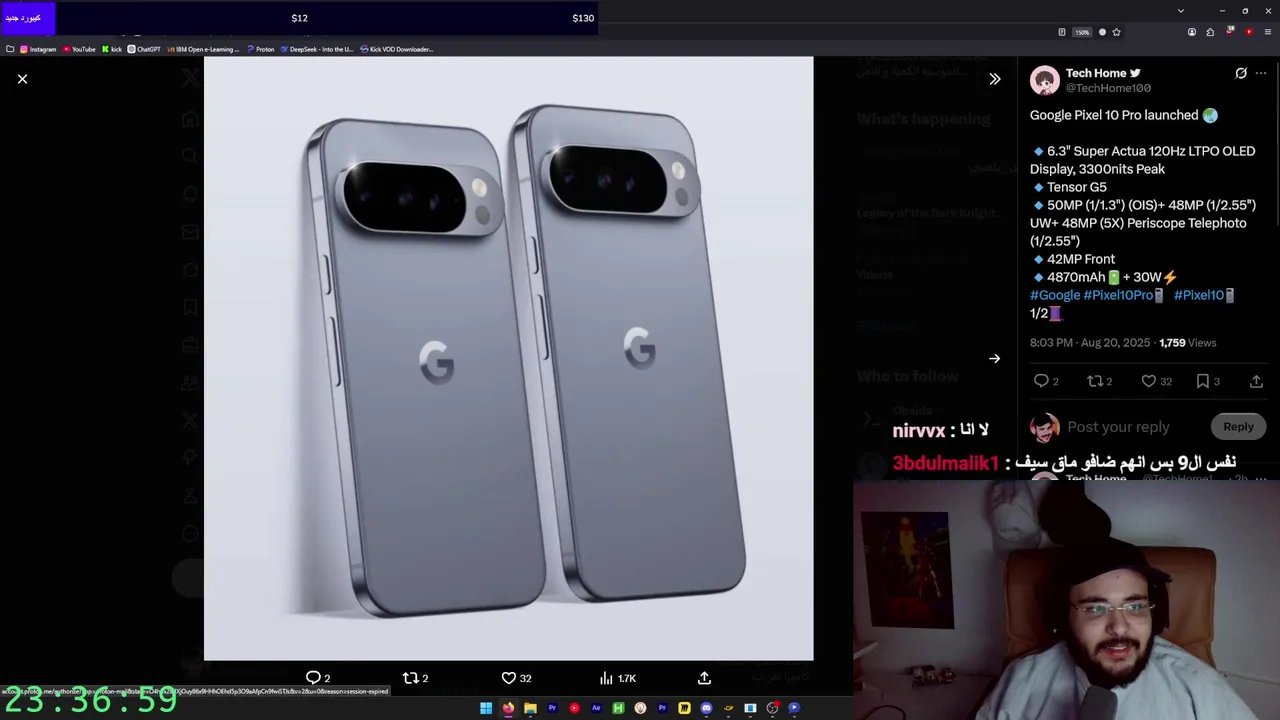Viewport: 1280px width, 720px height.
Task: Open view analytics 1.7K under image
Action: point(618,678)
